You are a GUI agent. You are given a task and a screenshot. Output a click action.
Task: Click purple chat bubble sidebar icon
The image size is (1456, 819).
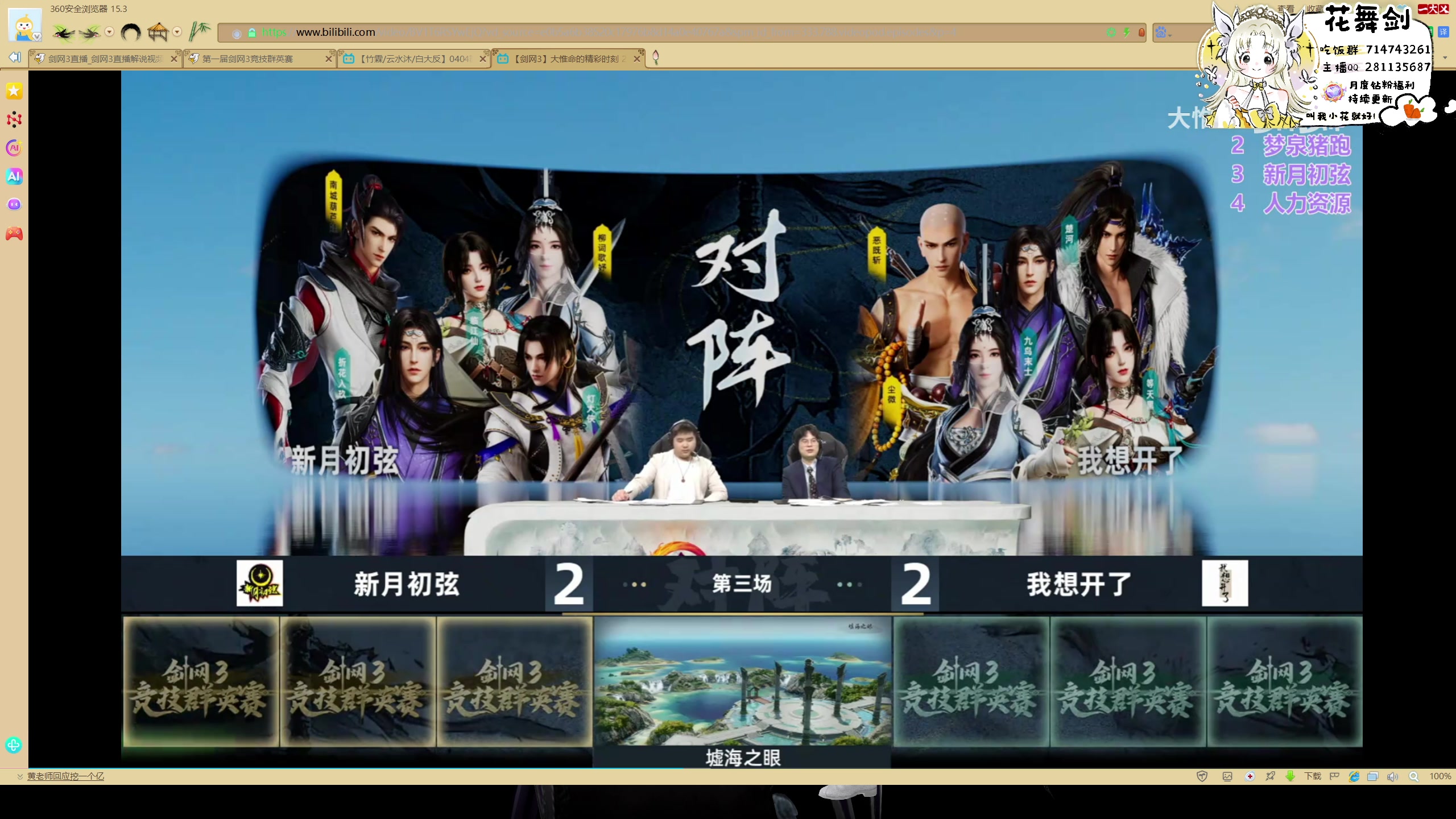(x=14, y=204)
